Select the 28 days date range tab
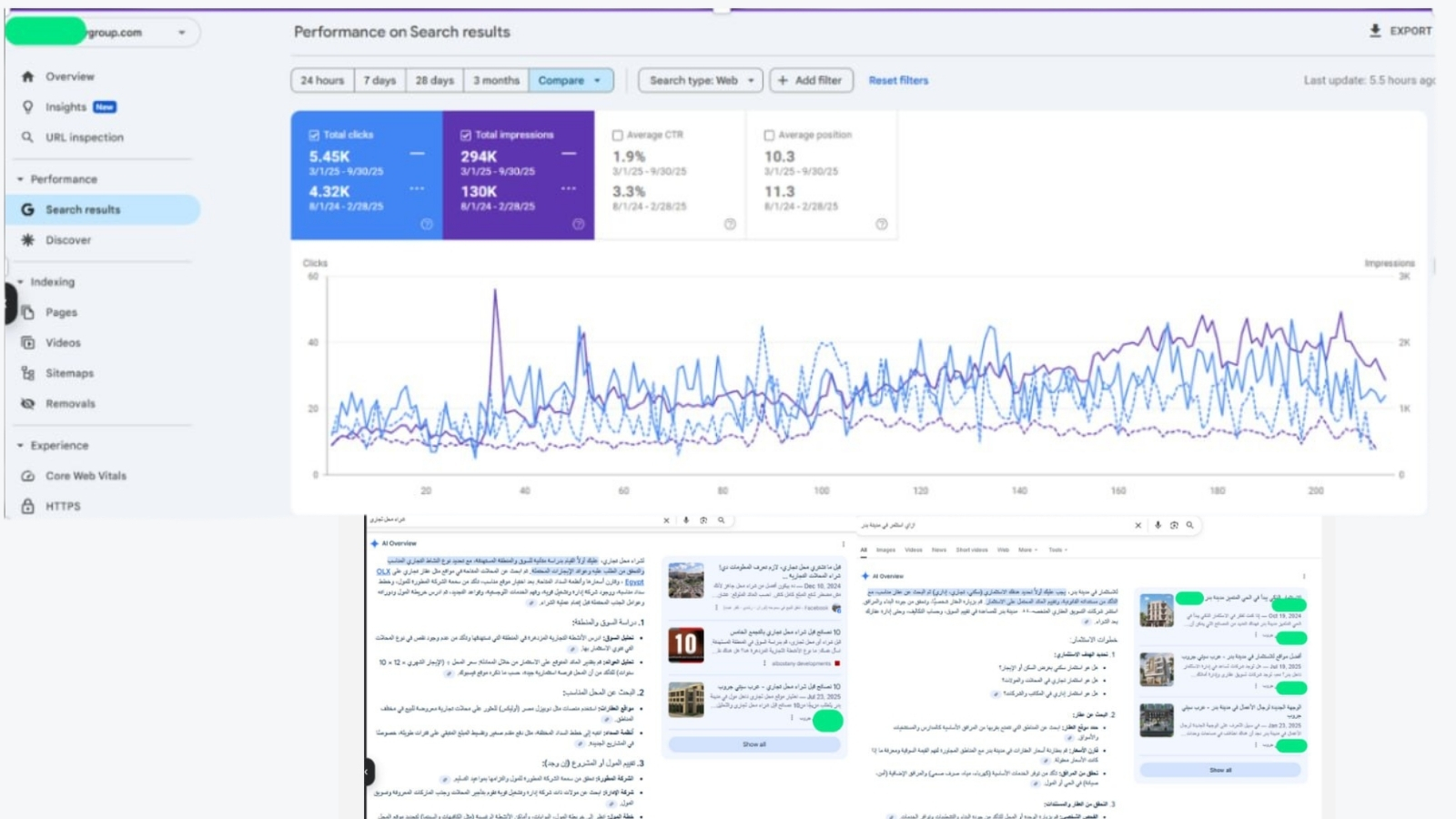 pos(434,81)
